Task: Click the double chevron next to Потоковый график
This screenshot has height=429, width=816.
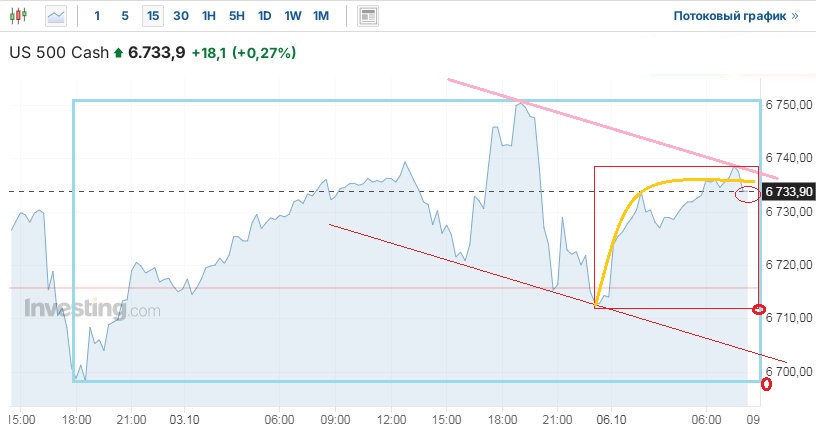Action: tap(795, 16)
